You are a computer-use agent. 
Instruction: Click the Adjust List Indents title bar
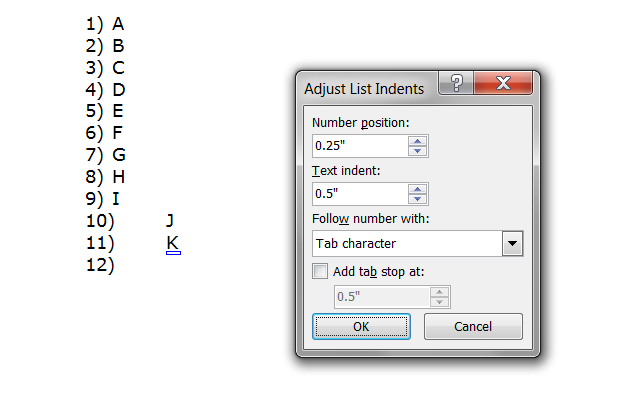[364, 89]
